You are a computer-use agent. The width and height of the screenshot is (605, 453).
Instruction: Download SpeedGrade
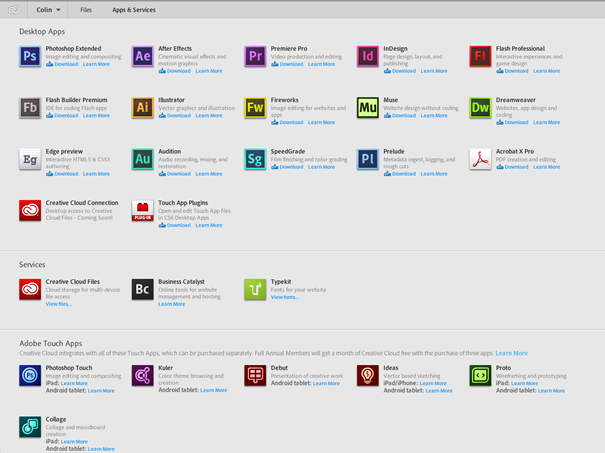[287, 167]
